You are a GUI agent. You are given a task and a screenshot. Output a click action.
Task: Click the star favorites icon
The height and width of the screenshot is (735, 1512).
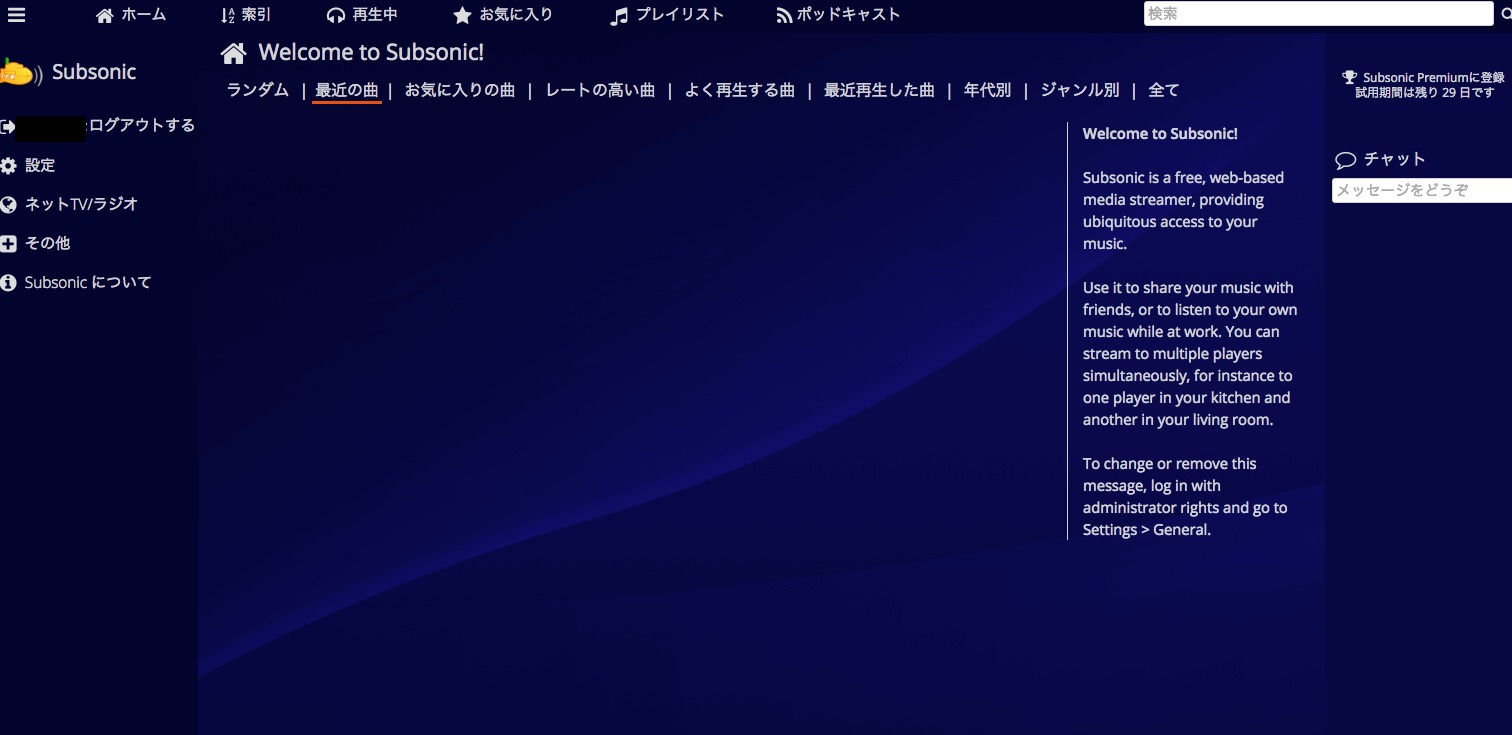462,15
